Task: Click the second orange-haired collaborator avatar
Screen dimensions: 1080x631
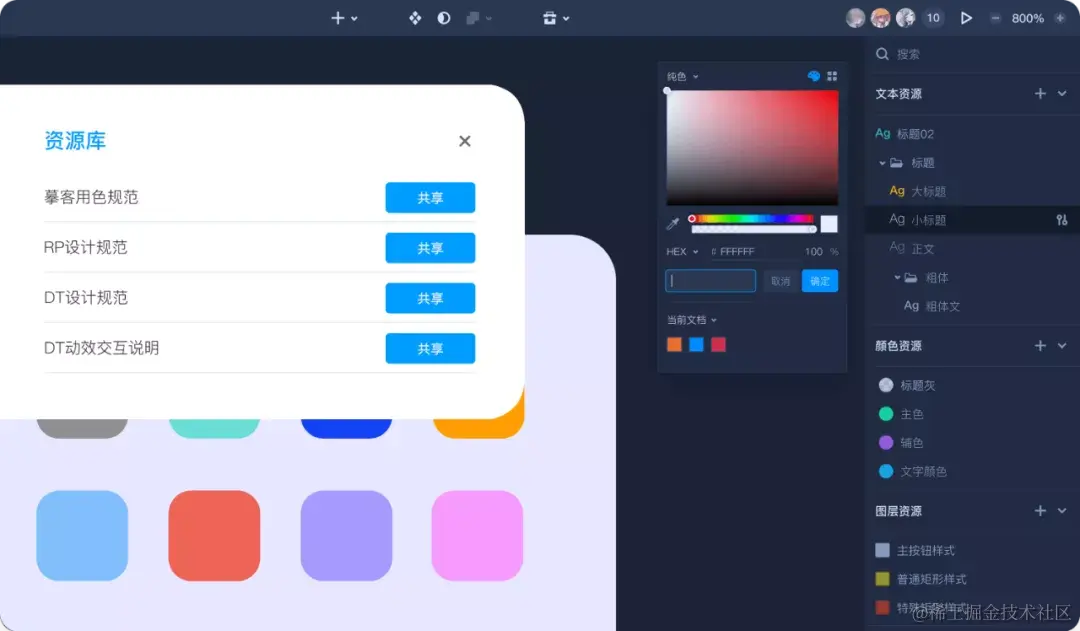Action: [x=880, y=19]
